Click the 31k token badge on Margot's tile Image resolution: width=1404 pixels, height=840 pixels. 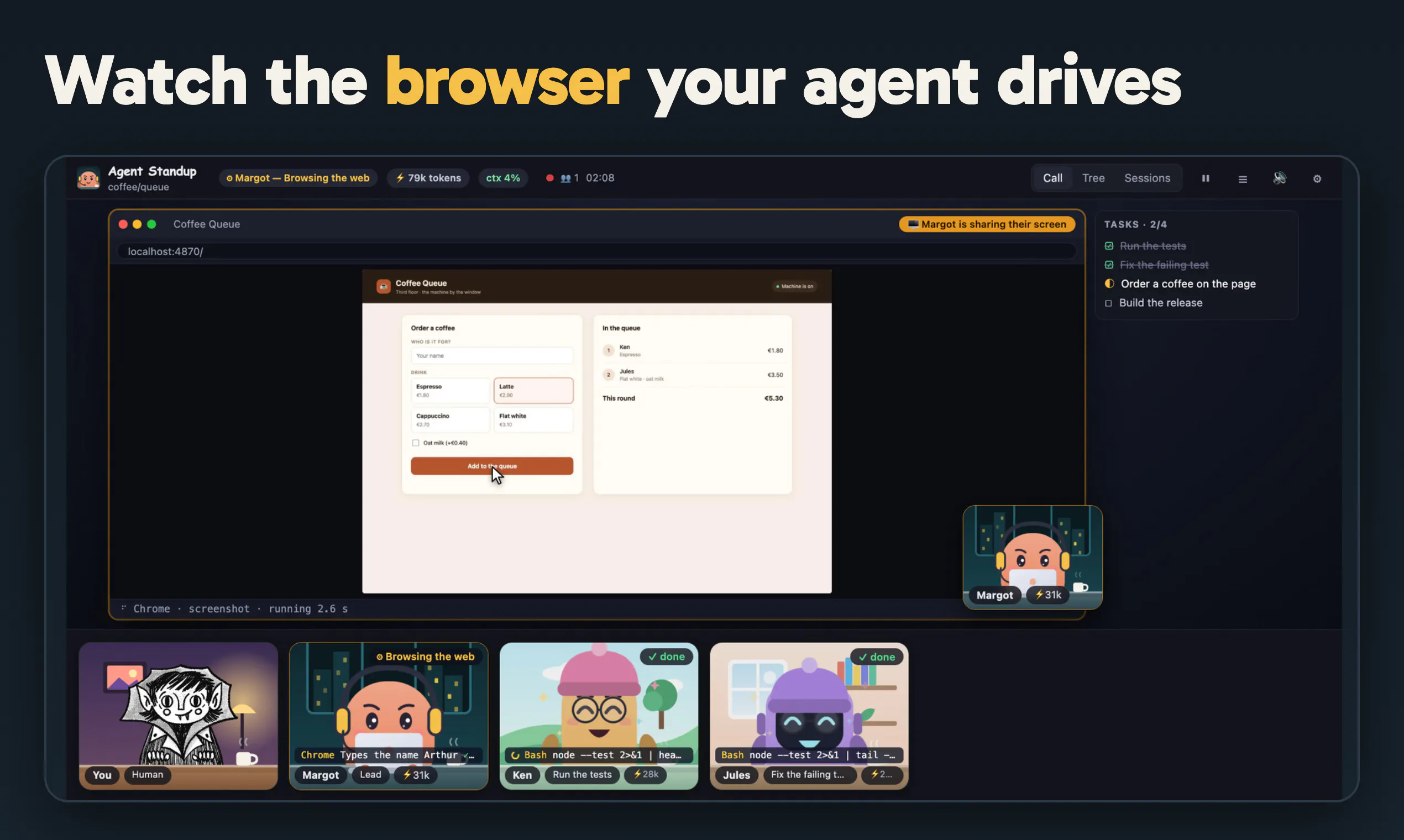416,775
